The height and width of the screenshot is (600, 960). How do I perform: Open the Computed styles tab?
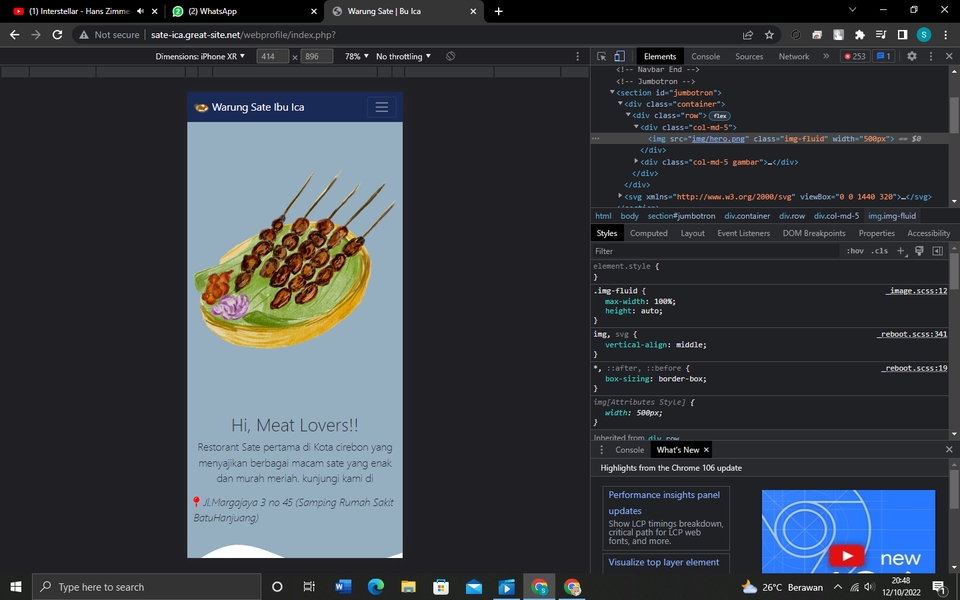pos(648,232)
